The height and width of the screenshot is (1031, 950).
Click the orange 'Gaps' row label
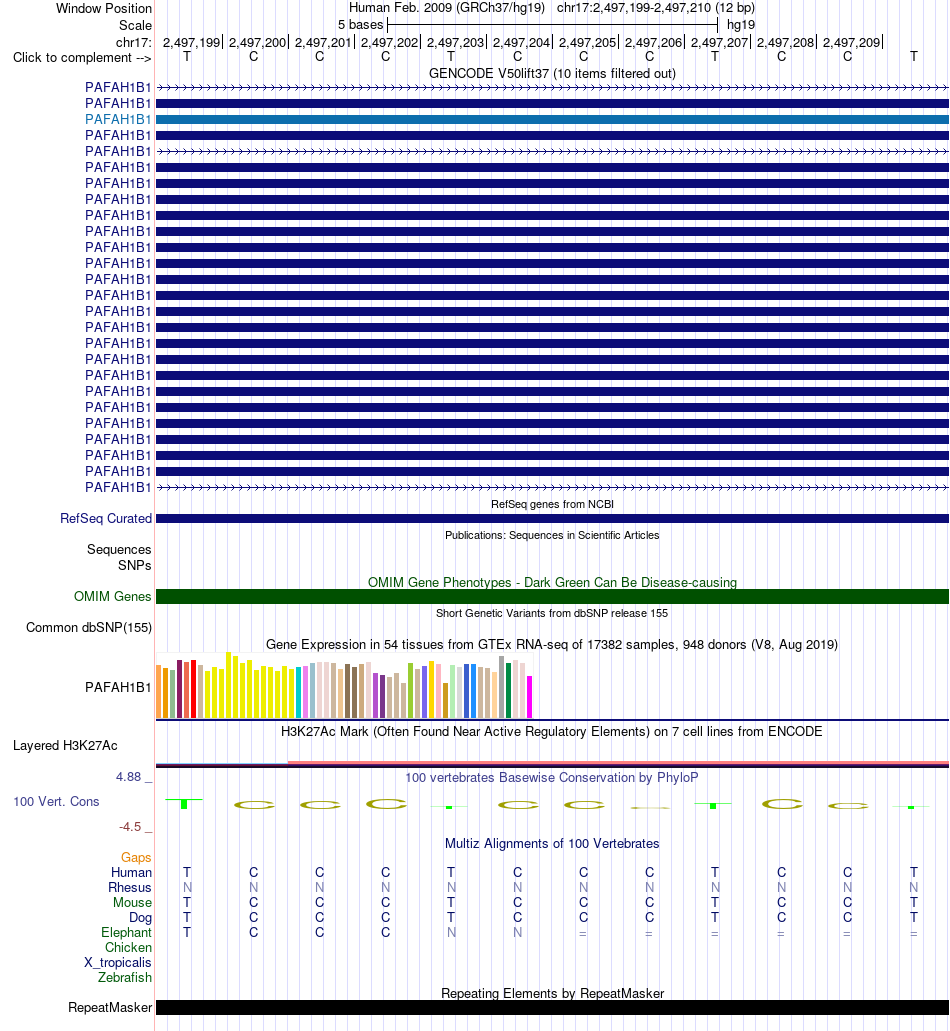tap(136, 857)
